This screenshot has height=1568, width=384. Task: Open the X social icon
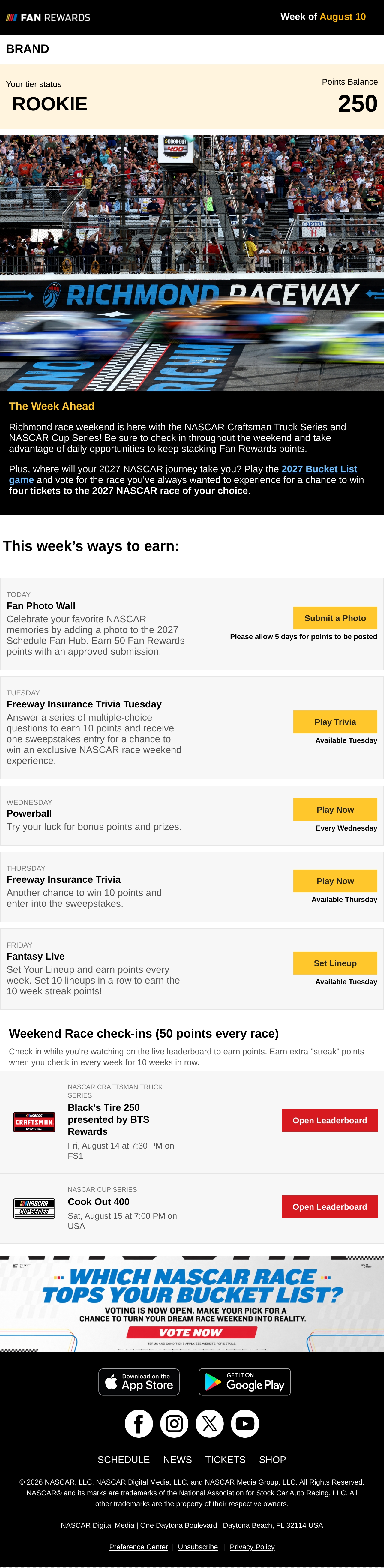click(x=209, y=1423)
